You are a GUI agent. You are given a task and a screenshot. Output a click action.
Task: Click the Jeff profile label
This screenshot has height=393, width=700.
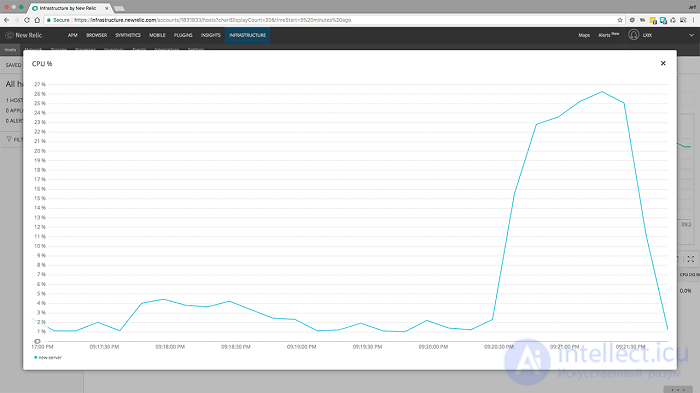(692, 8)
